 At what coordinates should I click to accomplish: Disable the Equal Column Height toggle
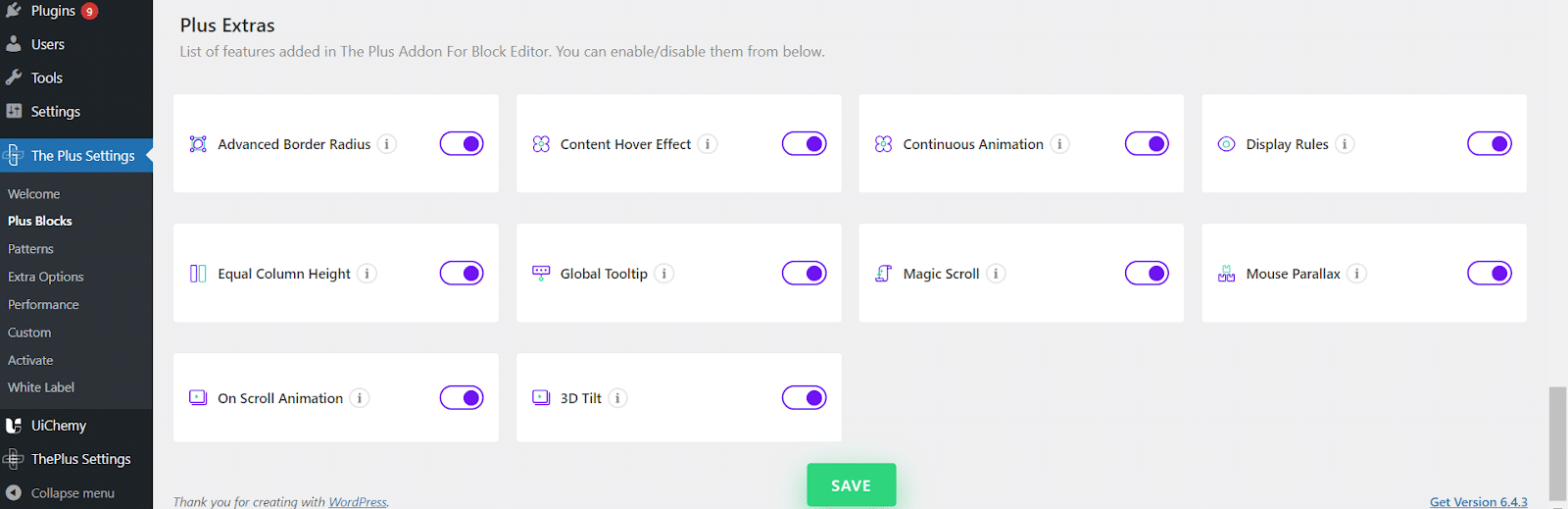[462, 274]
